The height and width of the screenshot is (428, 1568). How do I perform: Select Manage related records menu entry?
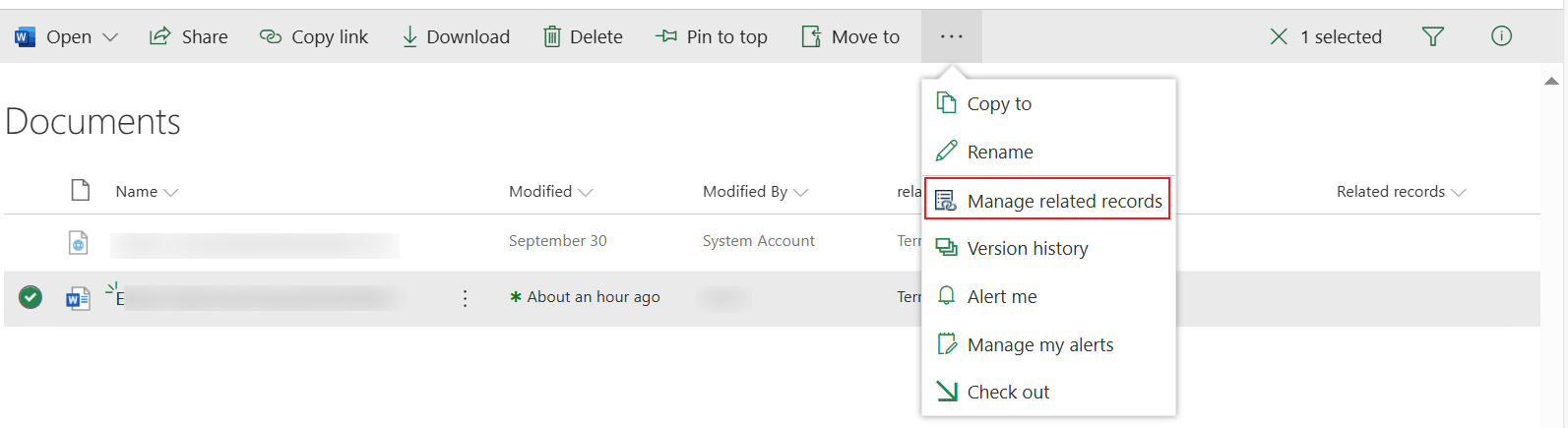[x=1047, y=200]
